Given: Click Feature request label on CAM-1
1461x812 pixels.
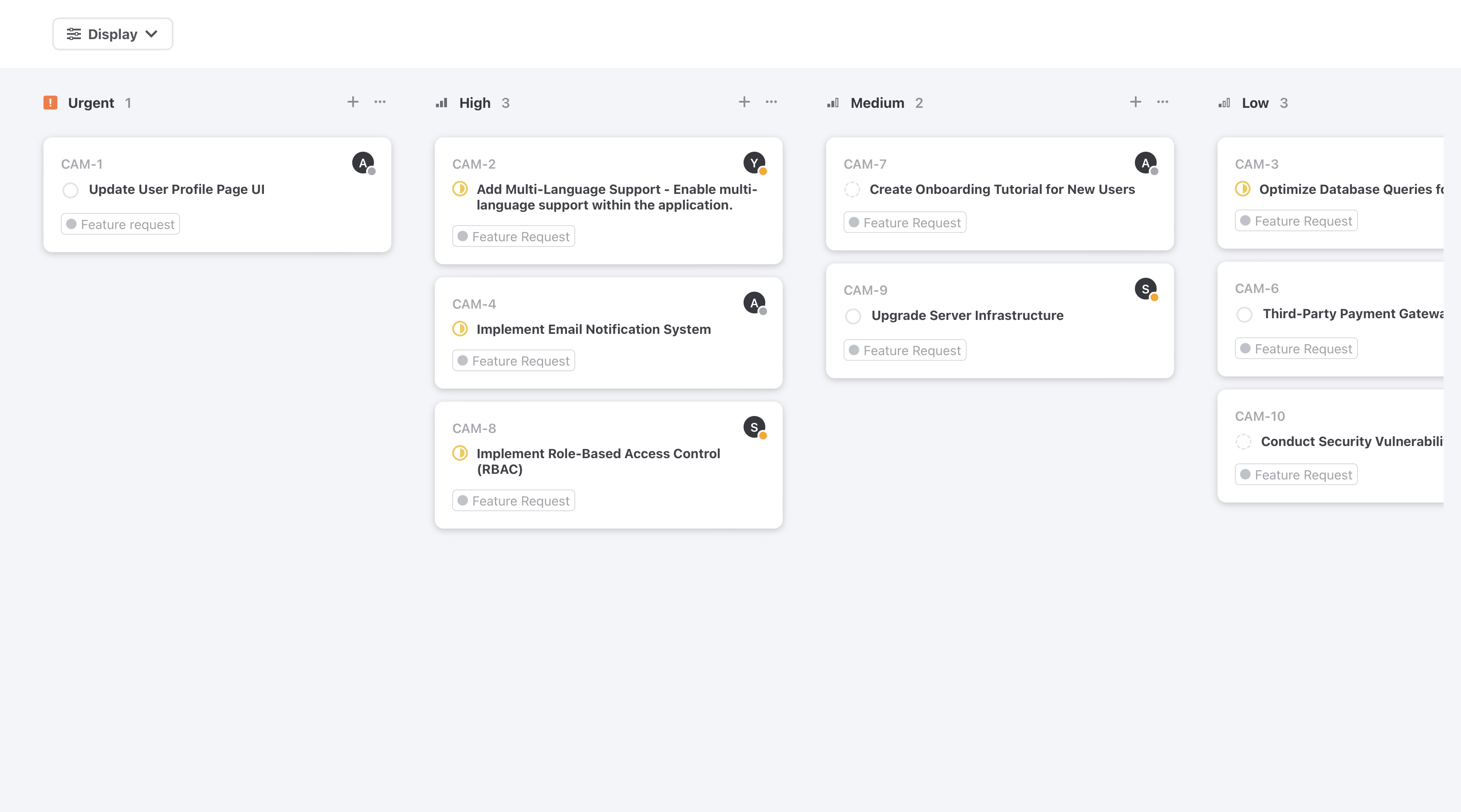Looking at the screenshot, I should pyautogui.click(x=120, y=225).
